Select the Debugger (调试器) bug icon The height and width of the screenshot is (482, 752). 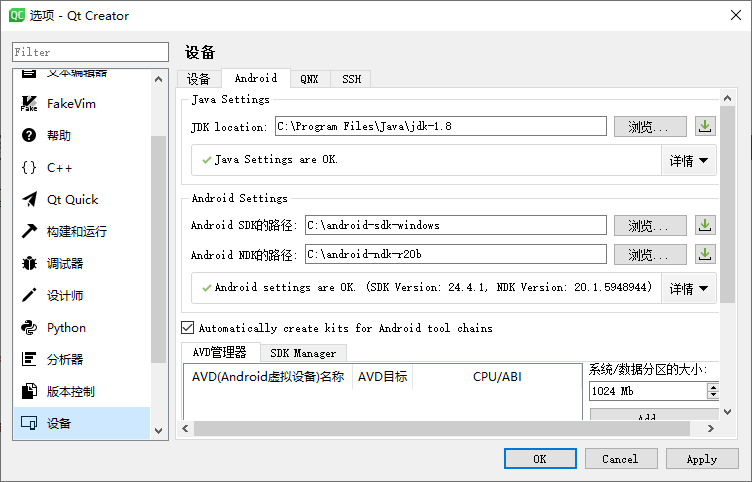point(29,263)
